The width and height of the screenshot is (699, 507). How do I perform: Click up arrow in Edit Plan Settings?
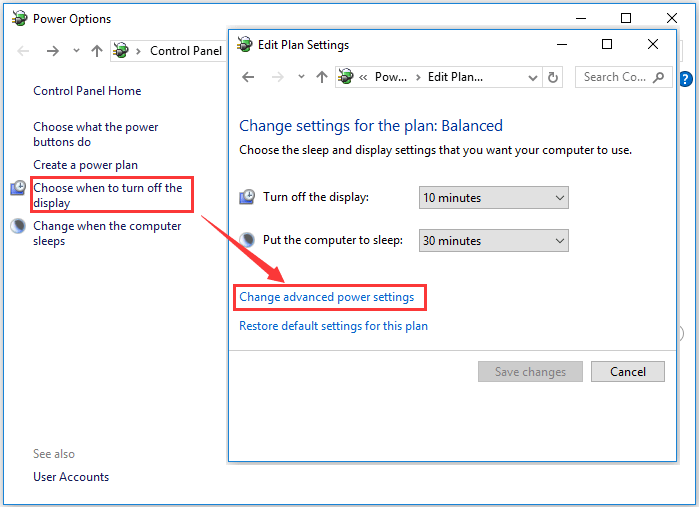pos(321,77)
